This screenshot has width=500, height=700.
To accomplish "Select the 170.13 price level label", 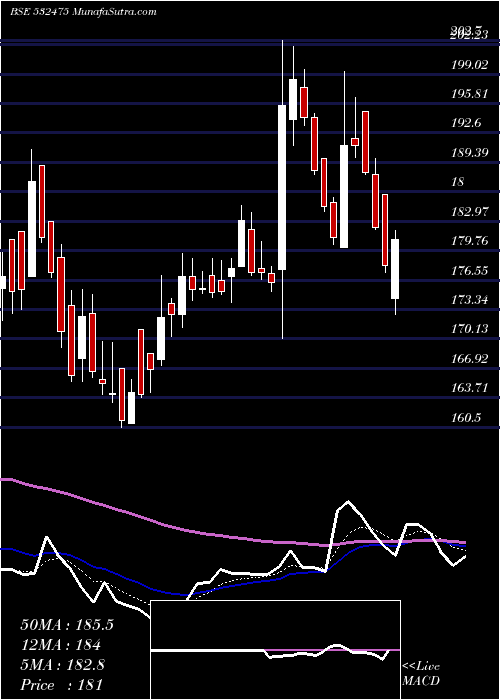I will pyautogui.click(x=470, y=329).
